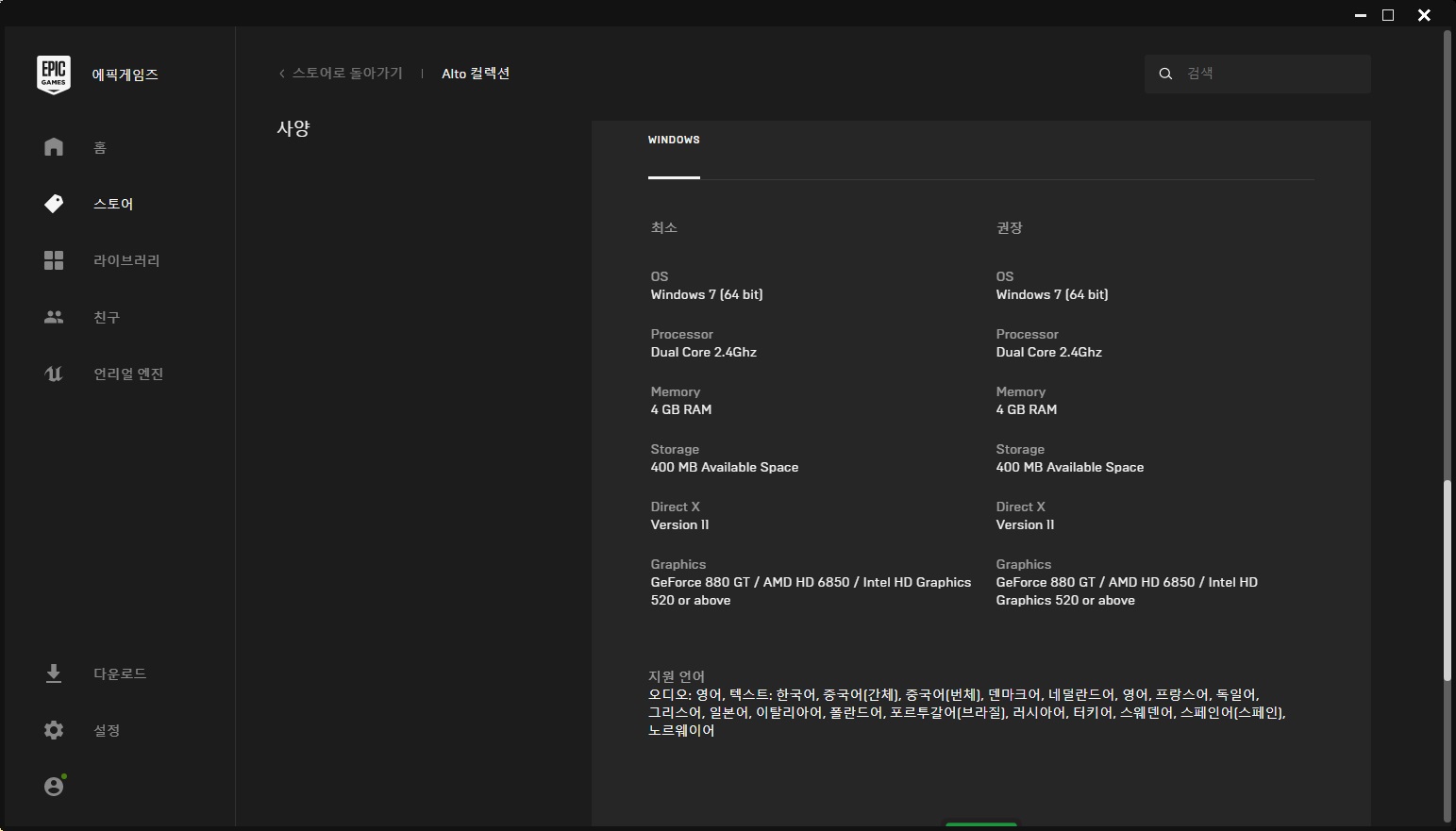Open 설정 in the sidebar
Screen dimensions: 1456x831
click(107, 730)
